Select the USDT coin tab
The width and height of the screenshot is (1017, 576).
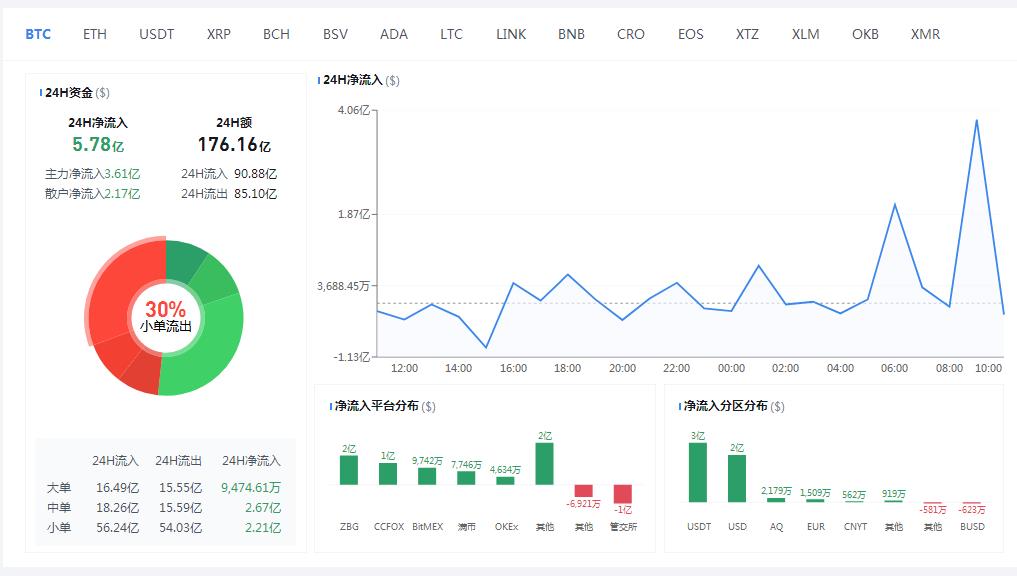coord(156,33)
